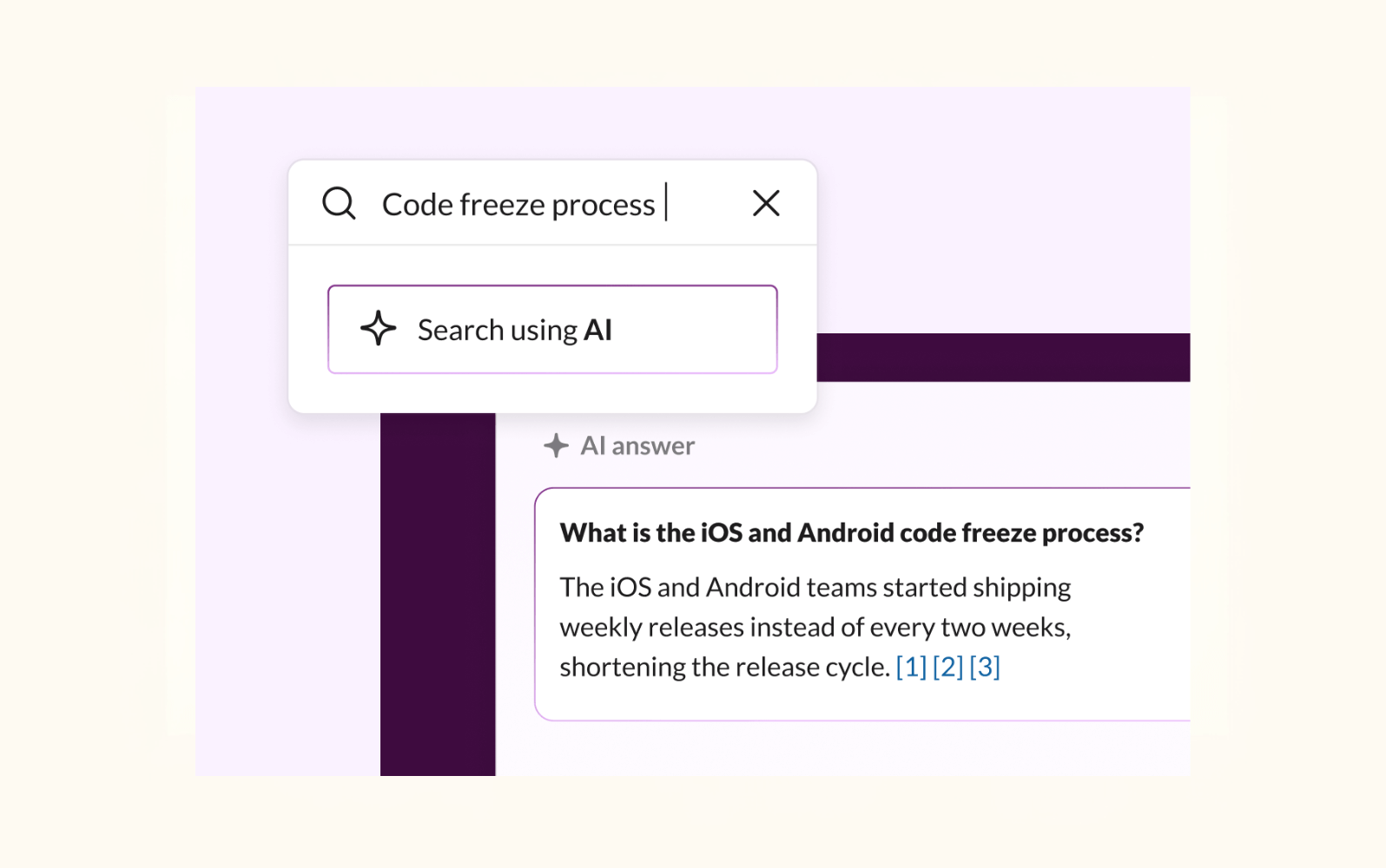Place cursor at the text caret after "process"
This screenshot has height=868, width=1386.
tap(666, 203)
